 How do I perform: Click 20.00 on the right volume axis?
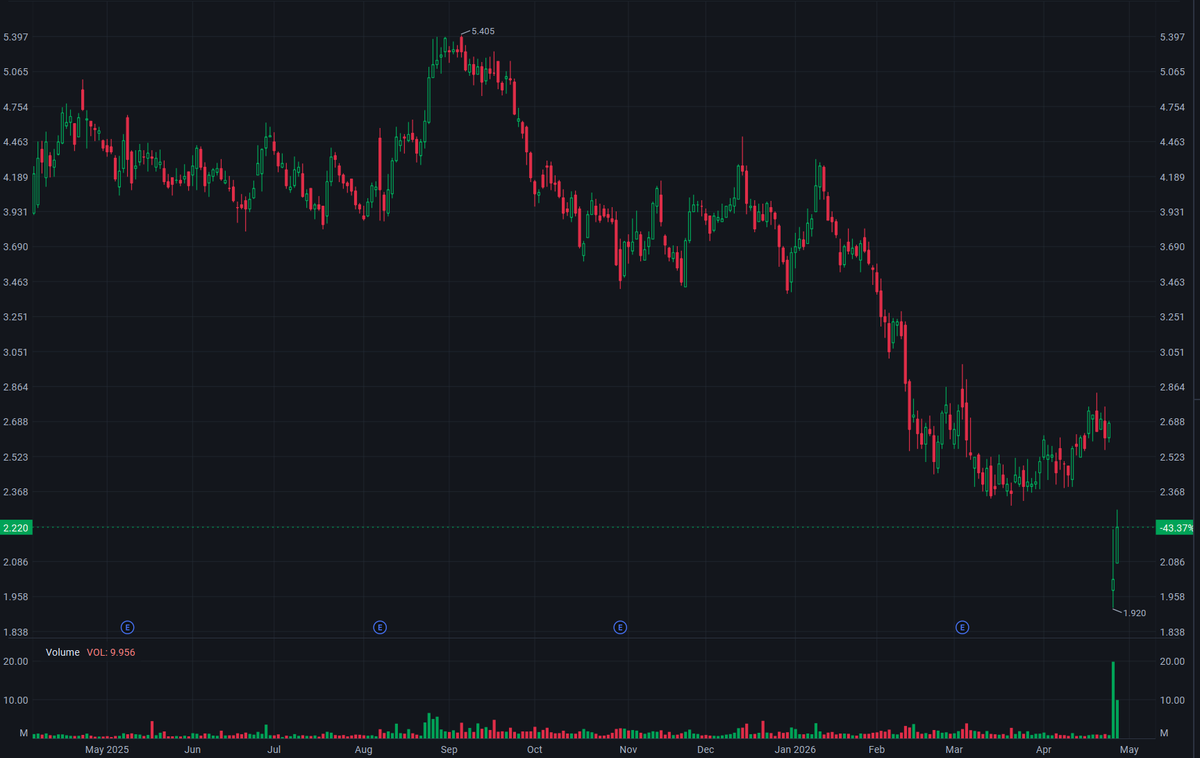1172,662
